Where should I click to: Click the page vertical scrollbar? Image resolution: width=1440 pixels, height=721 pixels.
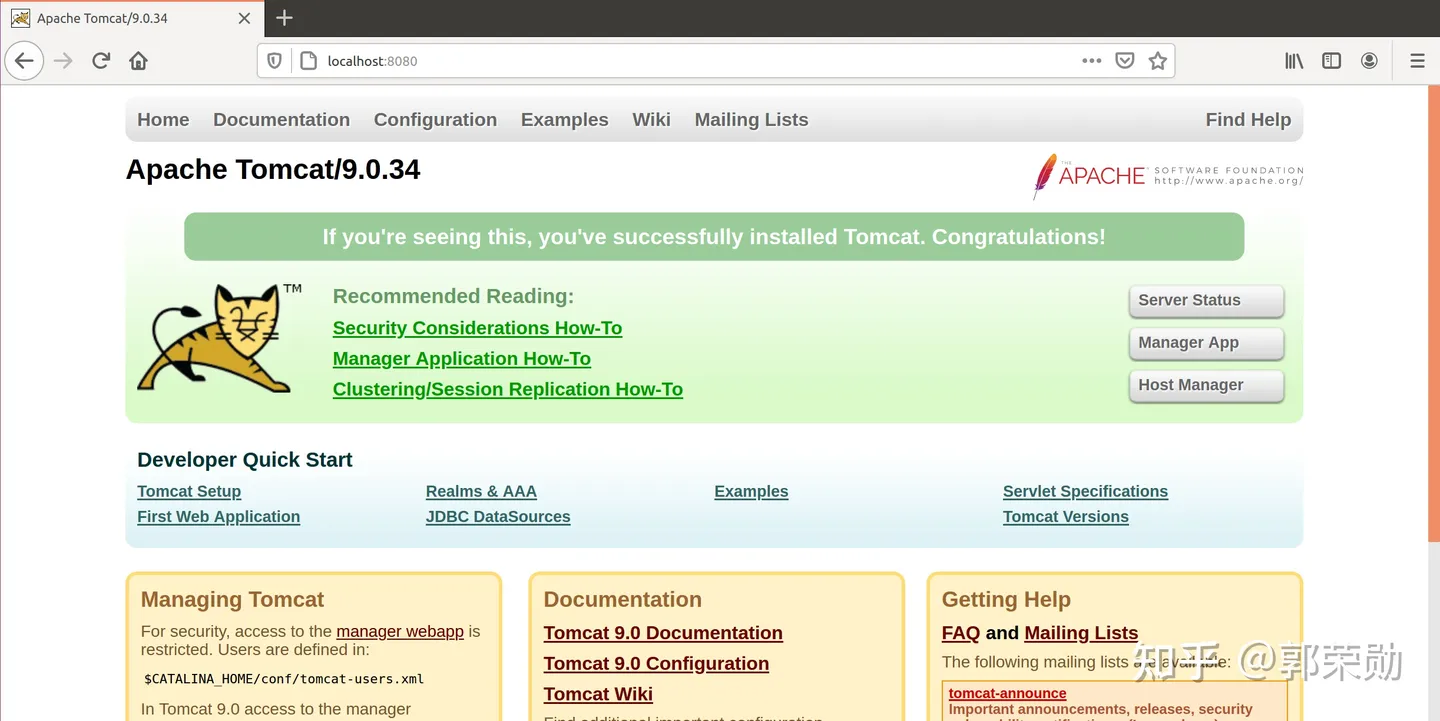(x=1433, y=402)
